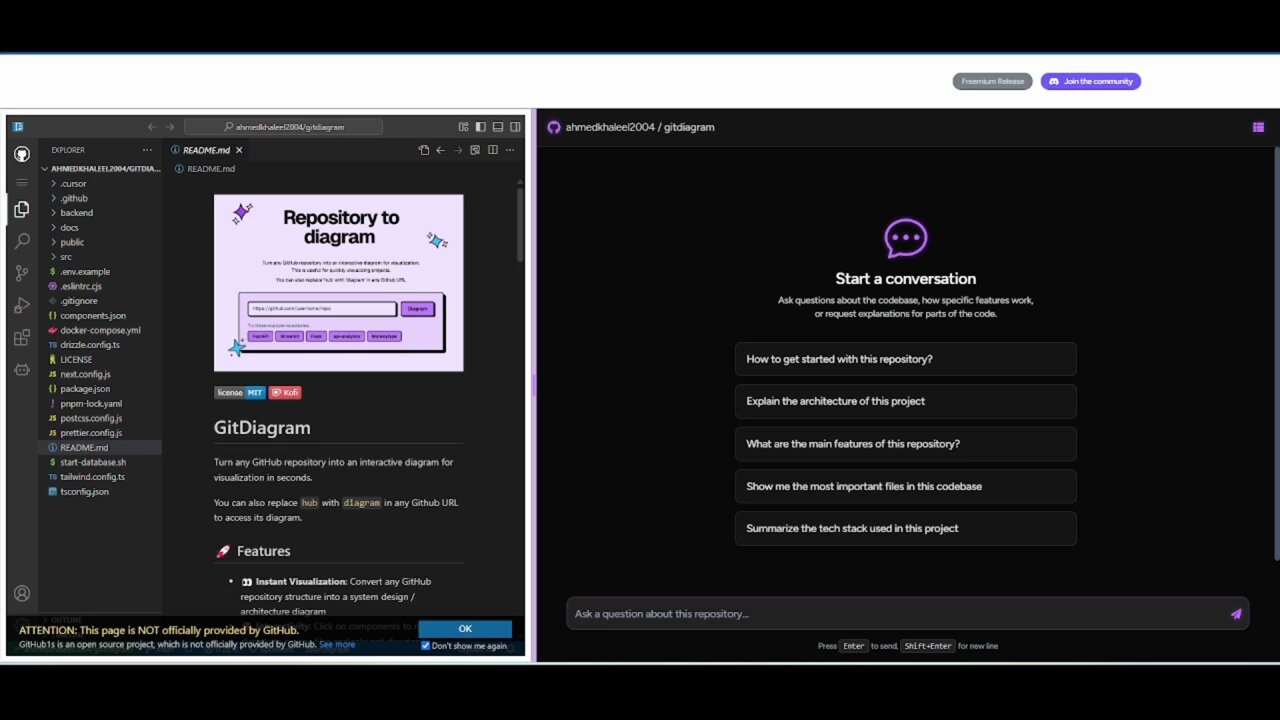Navigate back using the editor toolbar arrow
Screen dimensions: 1280x720
click(440, 150)
